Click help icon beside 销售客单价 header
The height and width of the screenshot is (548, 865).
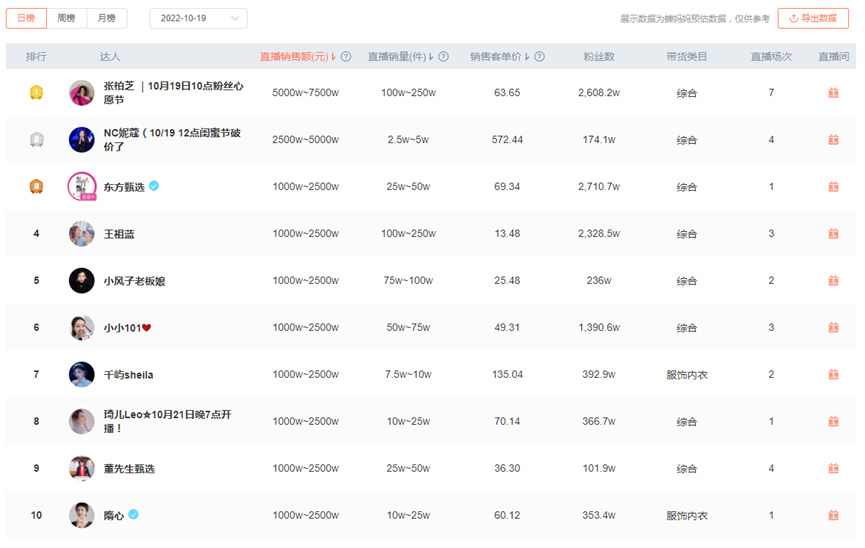point(539,57)
